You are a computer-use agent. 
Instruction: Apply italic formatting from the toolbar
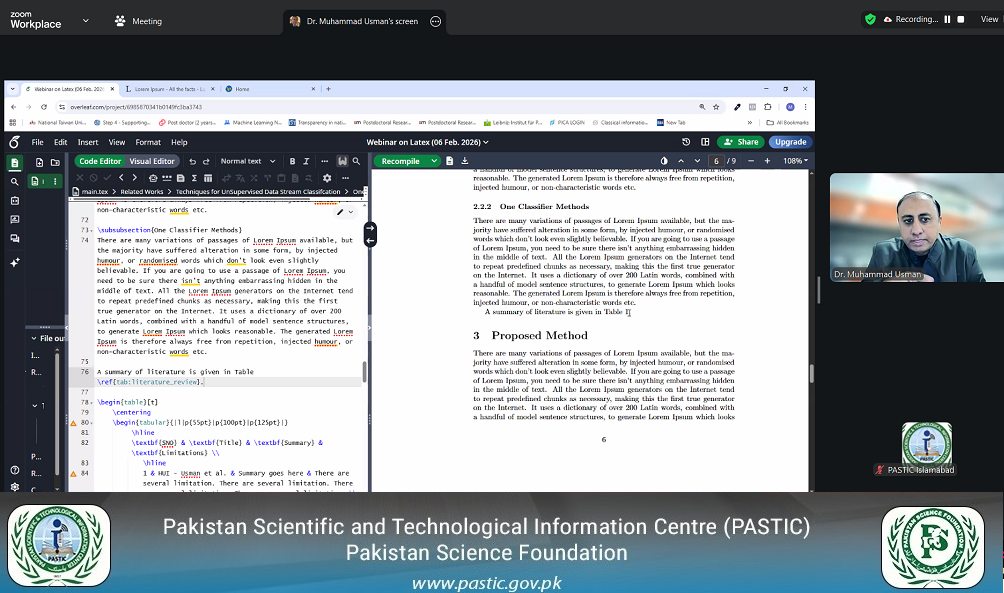[308, 161]
